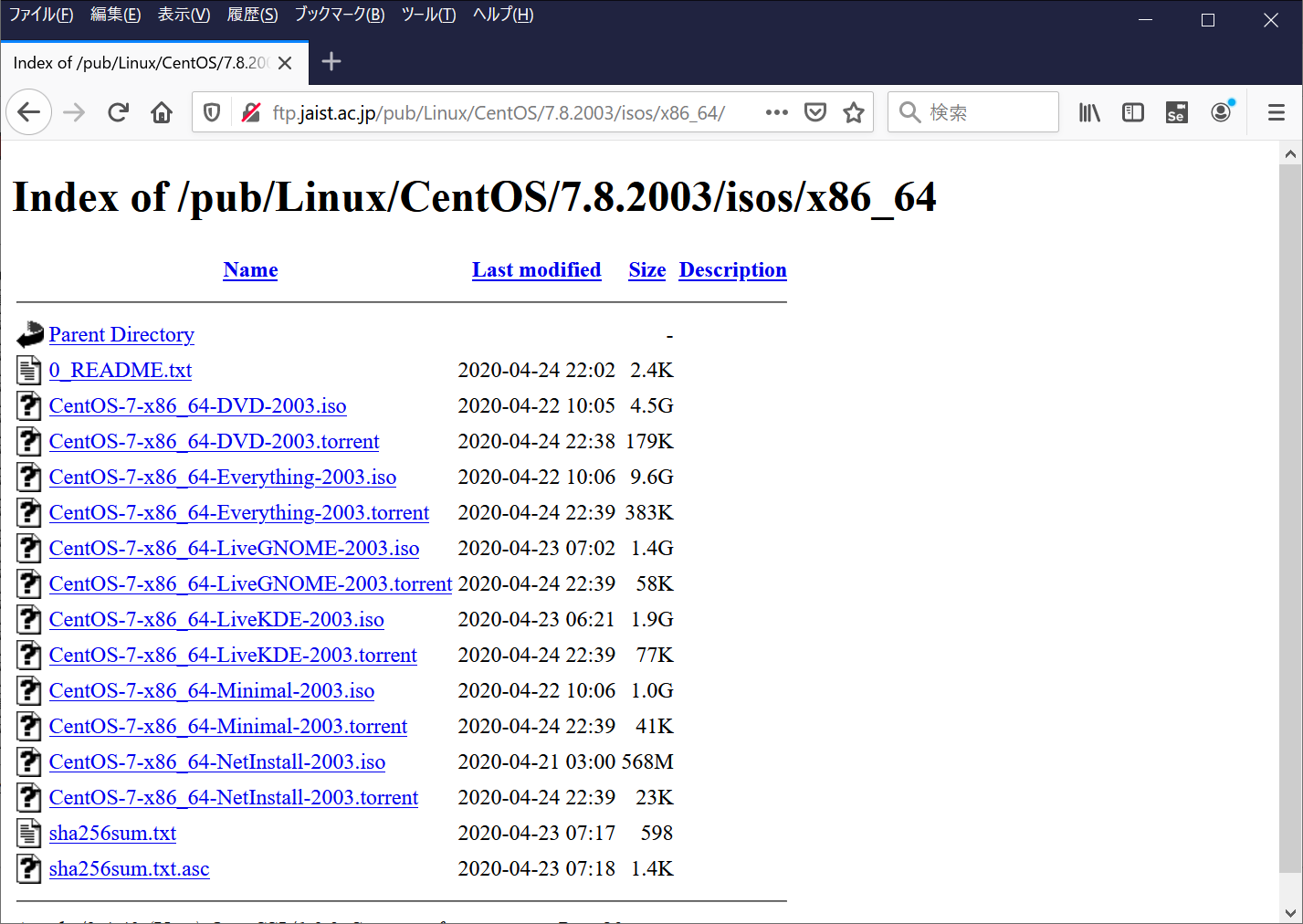Click the forward navigation arrow
This screenshot has height=924, width=1303.
click(74, 112)
